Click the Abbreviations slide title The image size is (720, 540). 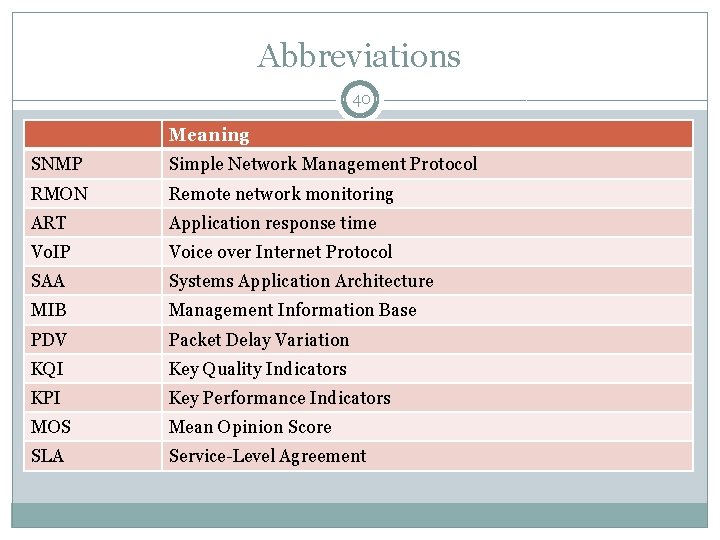coord(359,56)
